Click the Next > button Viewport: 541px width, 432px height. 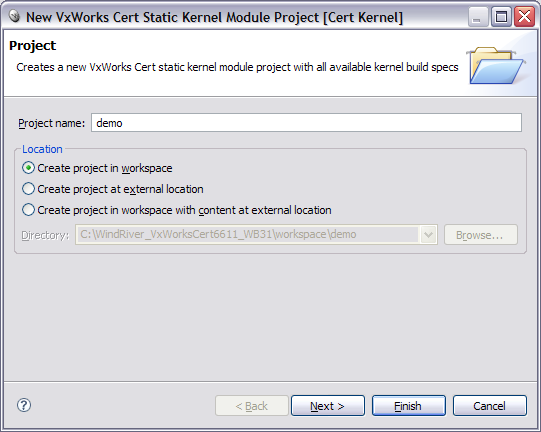[x=328, y=406]
